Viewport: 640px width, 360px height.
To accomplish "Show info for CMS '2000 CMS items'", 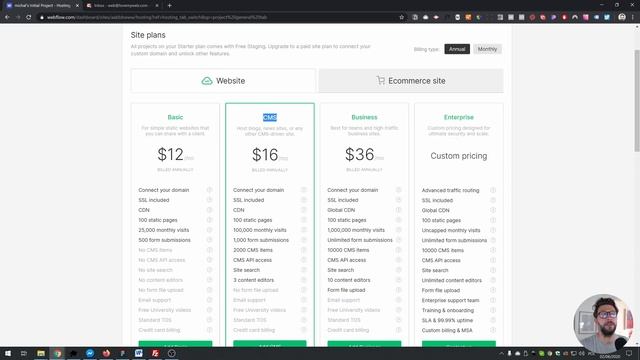I will tap(304, 250).
